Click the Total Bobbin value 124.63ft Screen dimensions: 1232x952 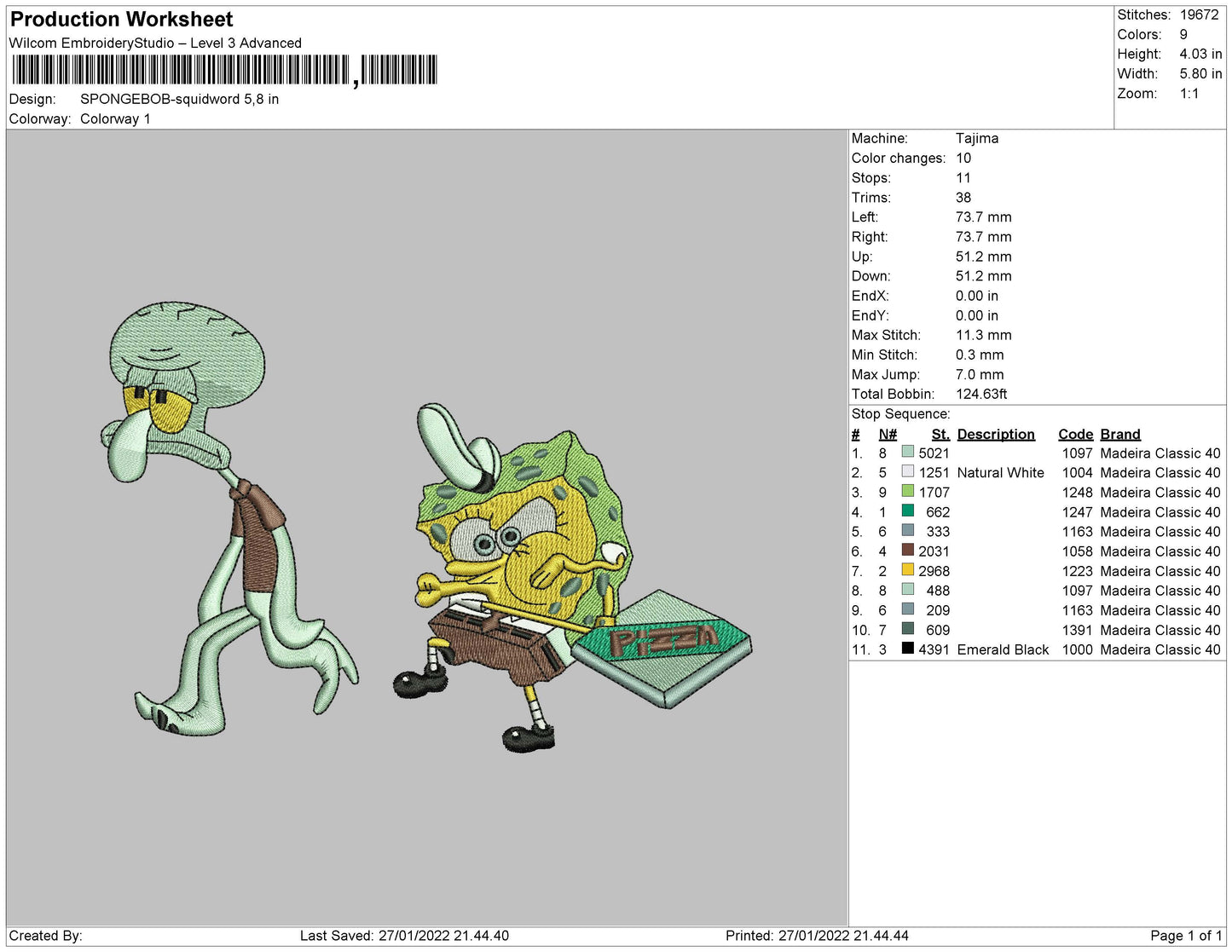981,394
